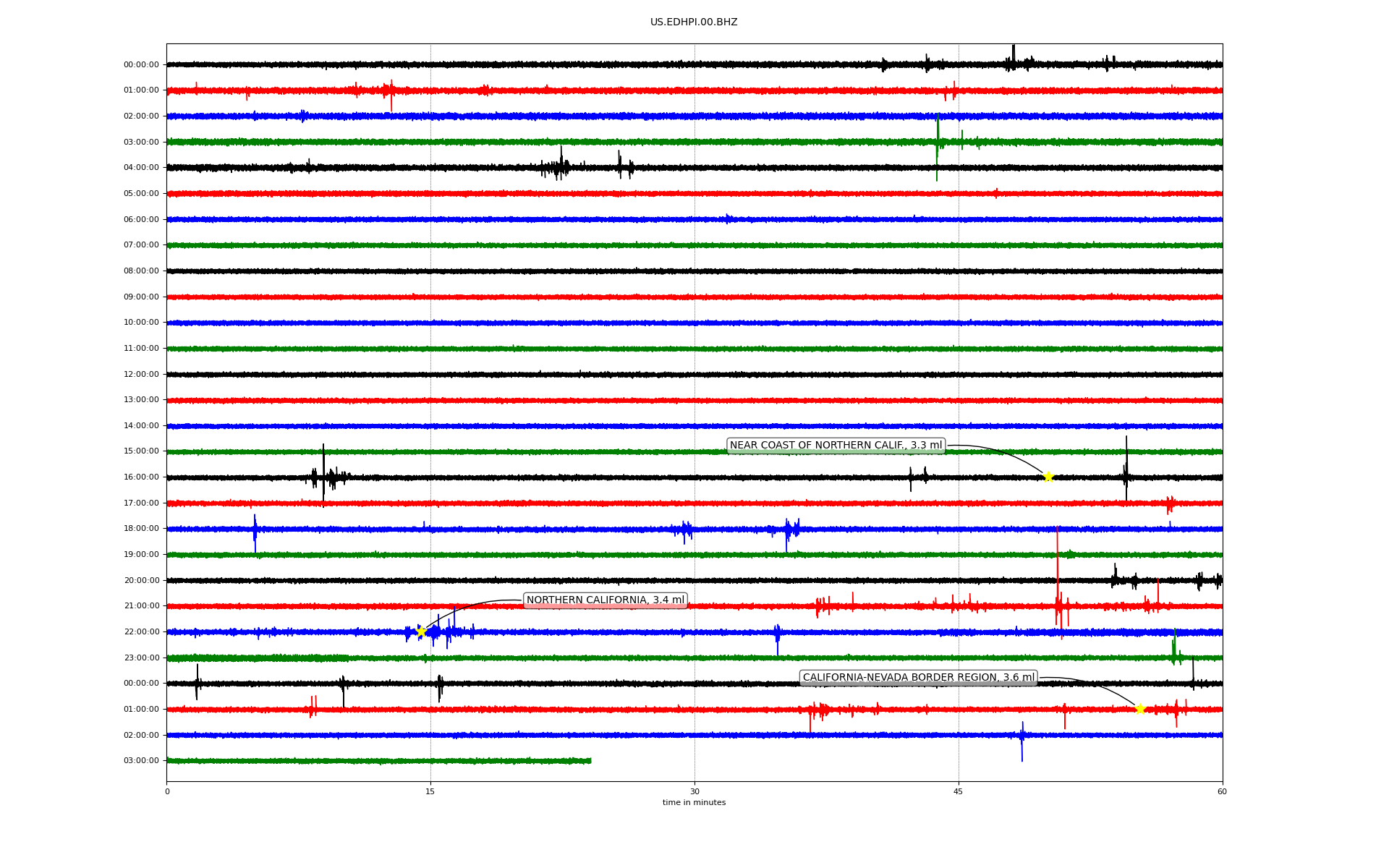Viewport: 1389px width, 868px height.
Task: Click the 22:00:00 time label
Action: point(141,632)
